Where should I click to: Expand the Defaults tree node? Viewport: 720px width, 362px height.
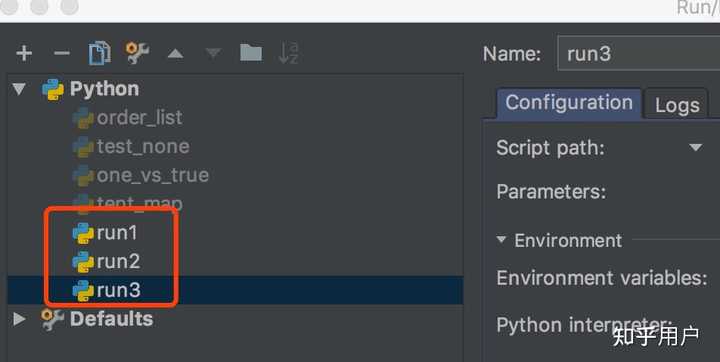pyautogui.click(x=19, y=319)
